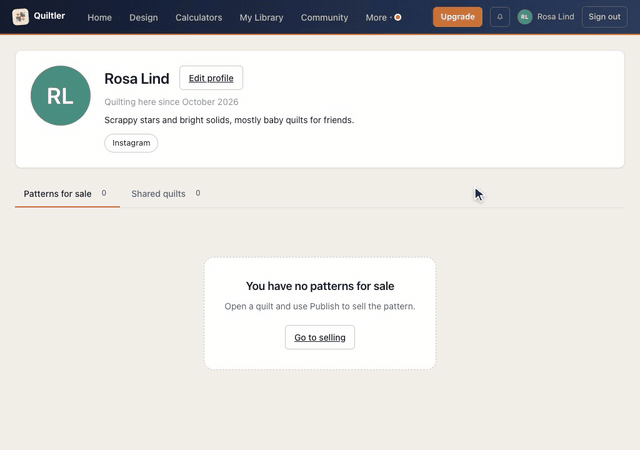
Task: Open Calculators in the navigation
Action: coord(199,18)
